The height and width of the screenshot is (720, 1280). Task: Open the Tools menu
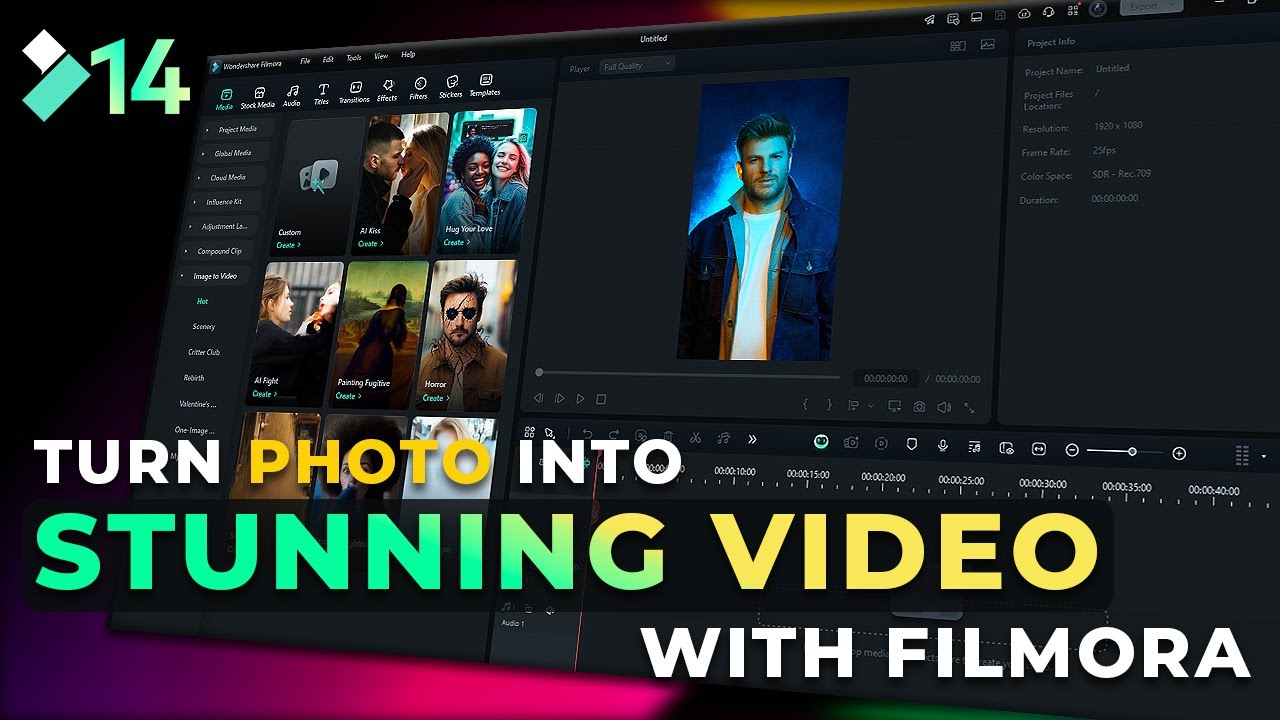(354, 58)
